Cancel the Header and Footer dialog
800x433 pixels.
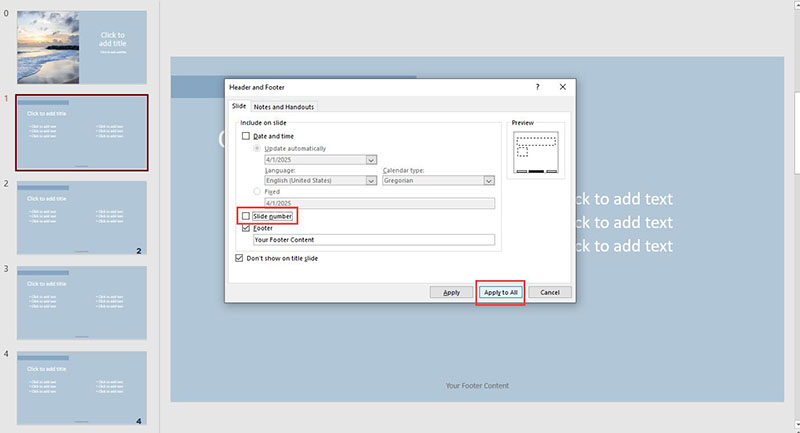click(549, 292)
